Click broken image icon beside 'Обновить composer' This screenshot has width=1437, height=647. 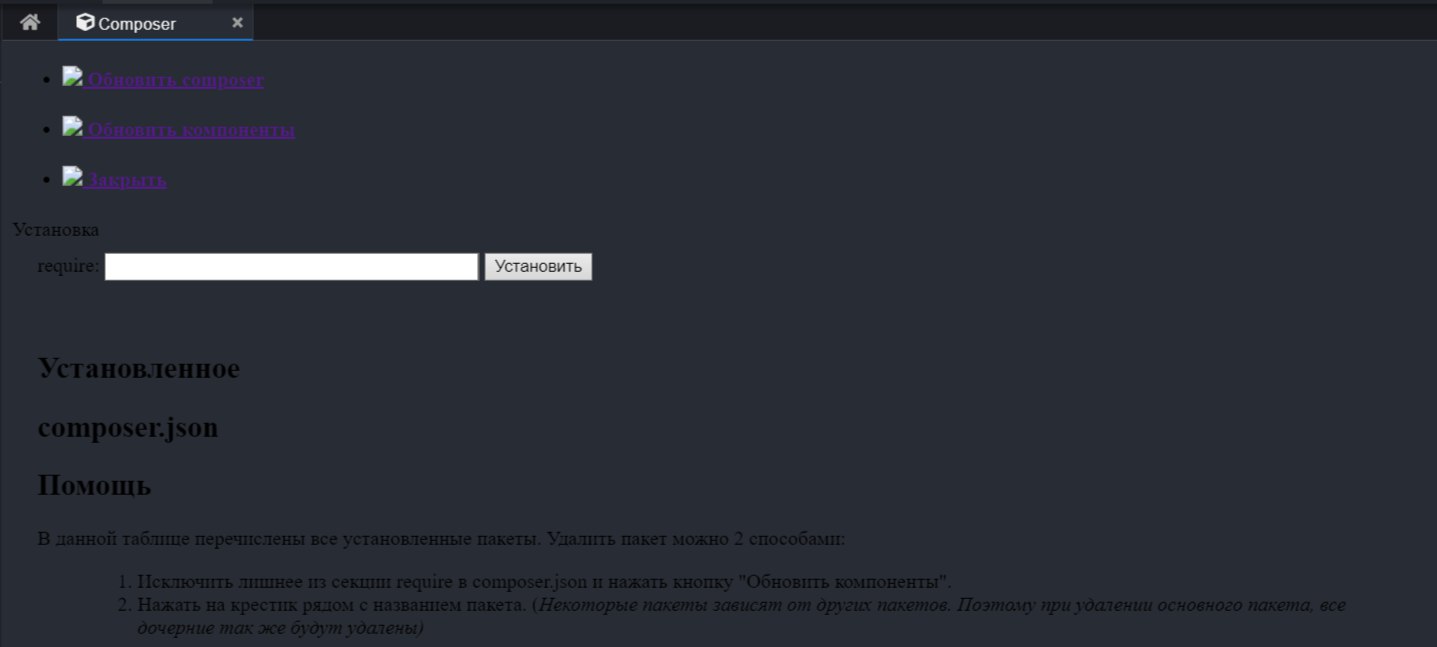(72, 75)
